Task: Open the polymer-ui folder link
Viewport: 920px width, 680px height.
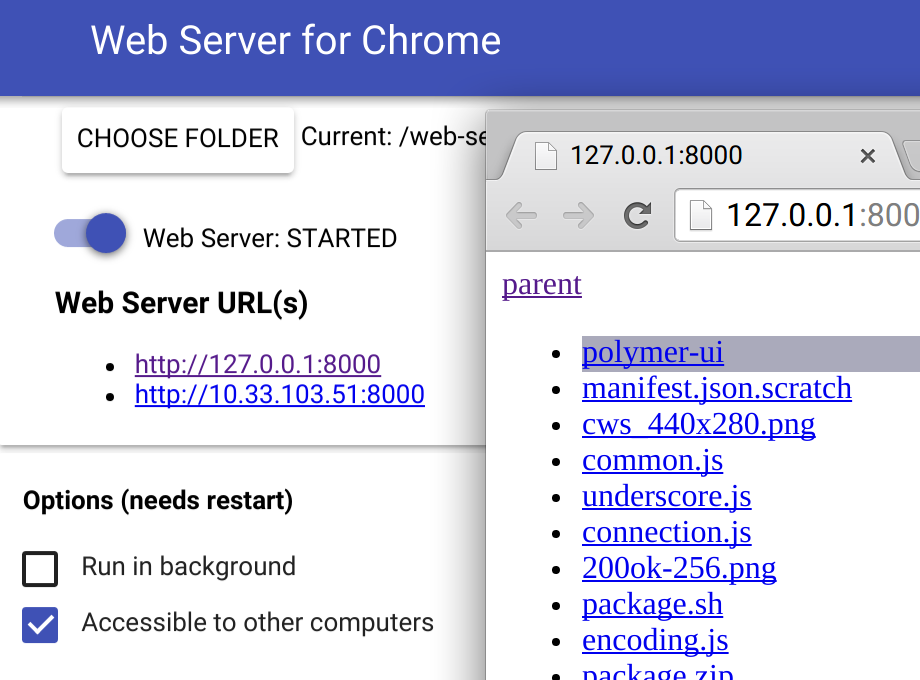Action: (x=652, y=353)
